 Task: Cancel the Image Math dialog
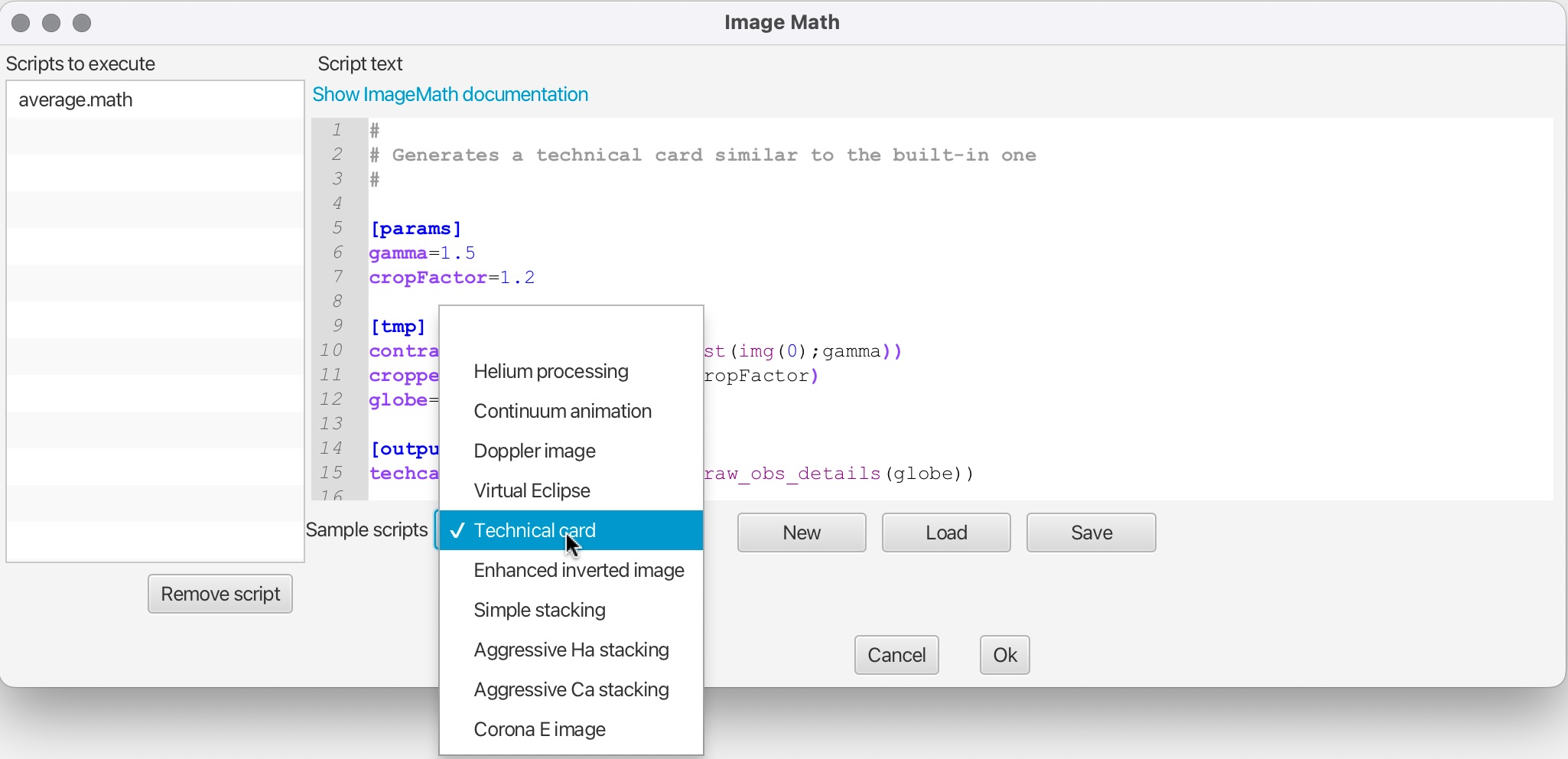click(x=896, y=655)
